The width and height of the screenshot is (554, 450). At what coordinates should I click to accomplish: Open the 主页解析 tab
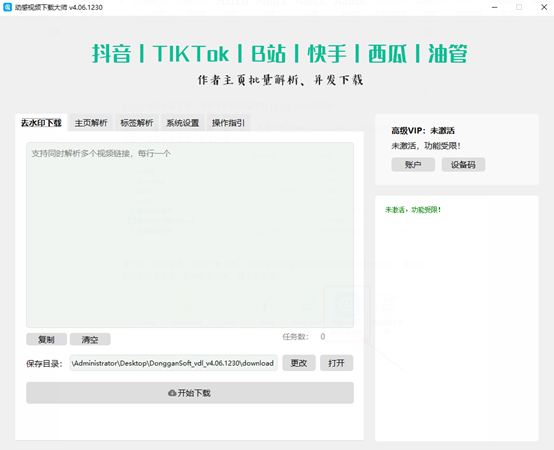tap(91, 123)
